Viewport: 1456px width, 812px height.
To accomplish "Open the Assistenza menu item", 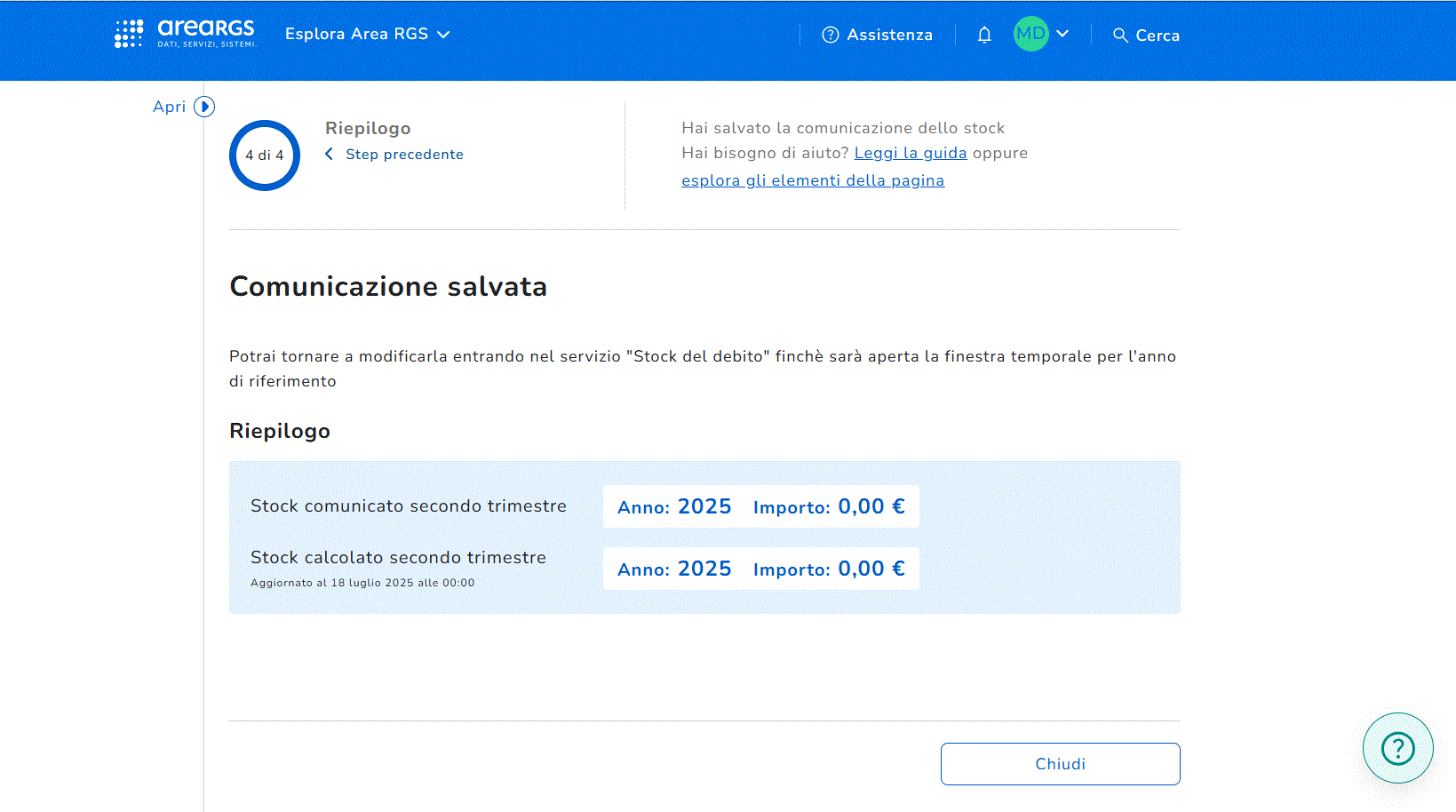I will point(889,35).
